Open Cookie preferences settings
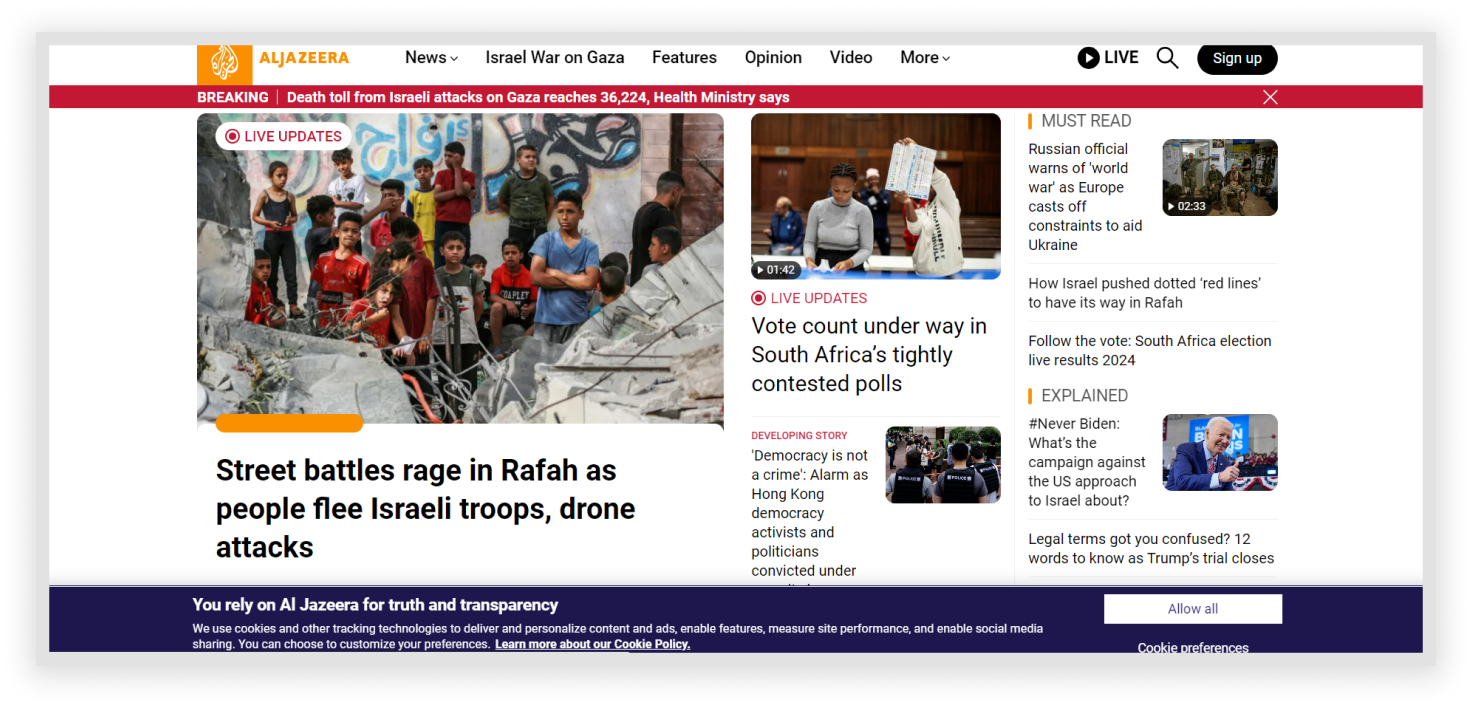This screenshot has width=1472, height=706. pos(1192,647)
